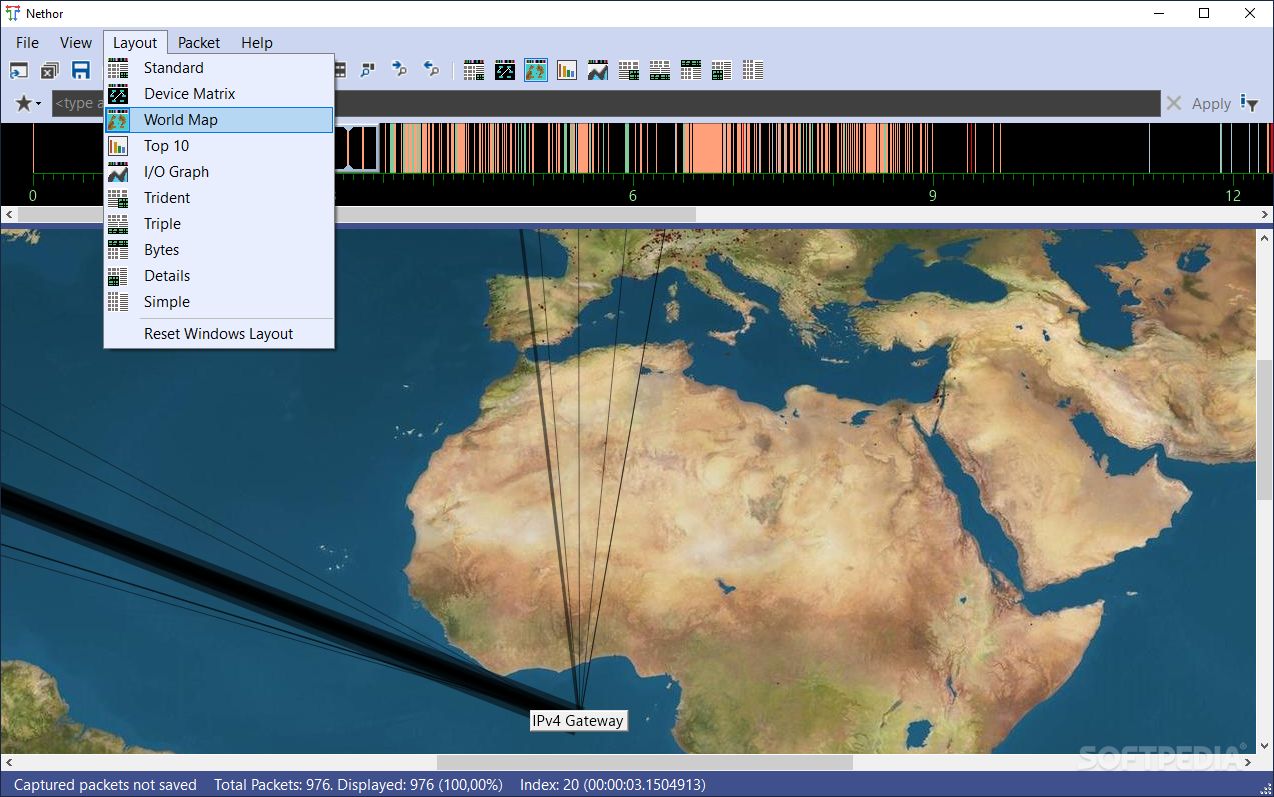Click the Nethor title bar app icon
The width and height of the screenshot is (1274, 797).
(x=13, y=14)
